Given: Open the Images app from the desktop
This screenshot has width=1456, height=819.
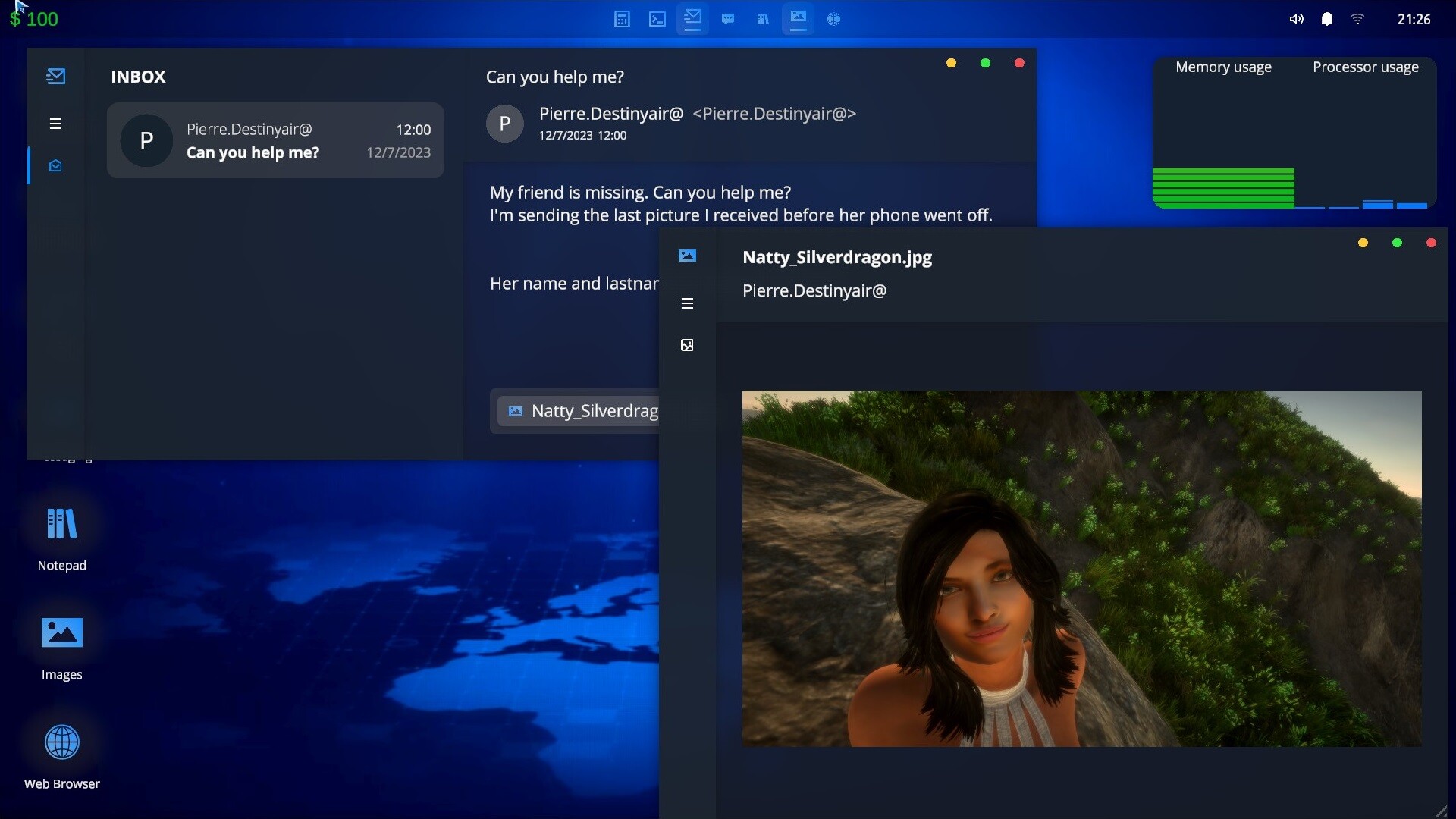Looking at the screenshot, I should tap(61, 632).
